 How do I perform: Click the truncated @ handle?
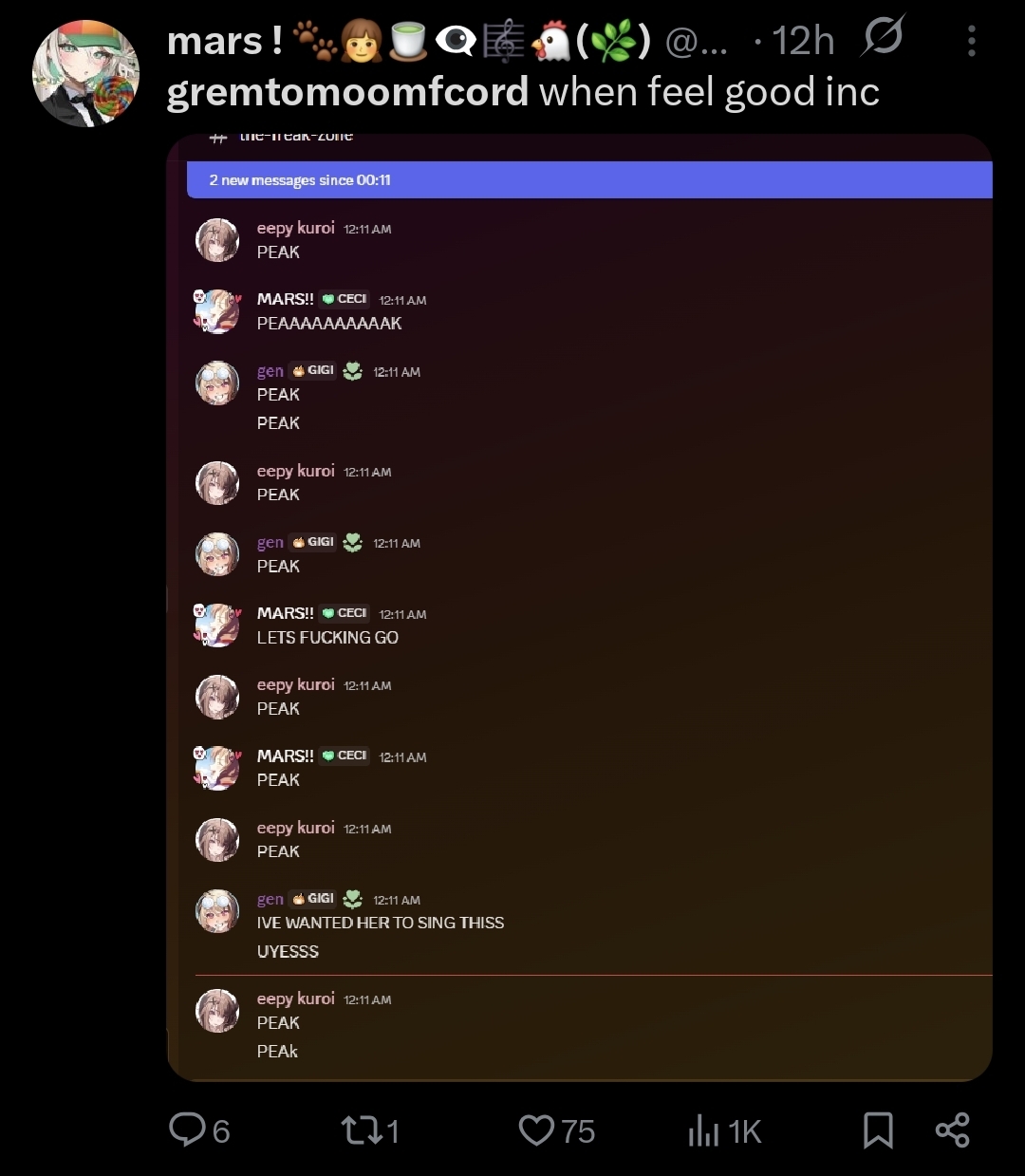(696, 42)
